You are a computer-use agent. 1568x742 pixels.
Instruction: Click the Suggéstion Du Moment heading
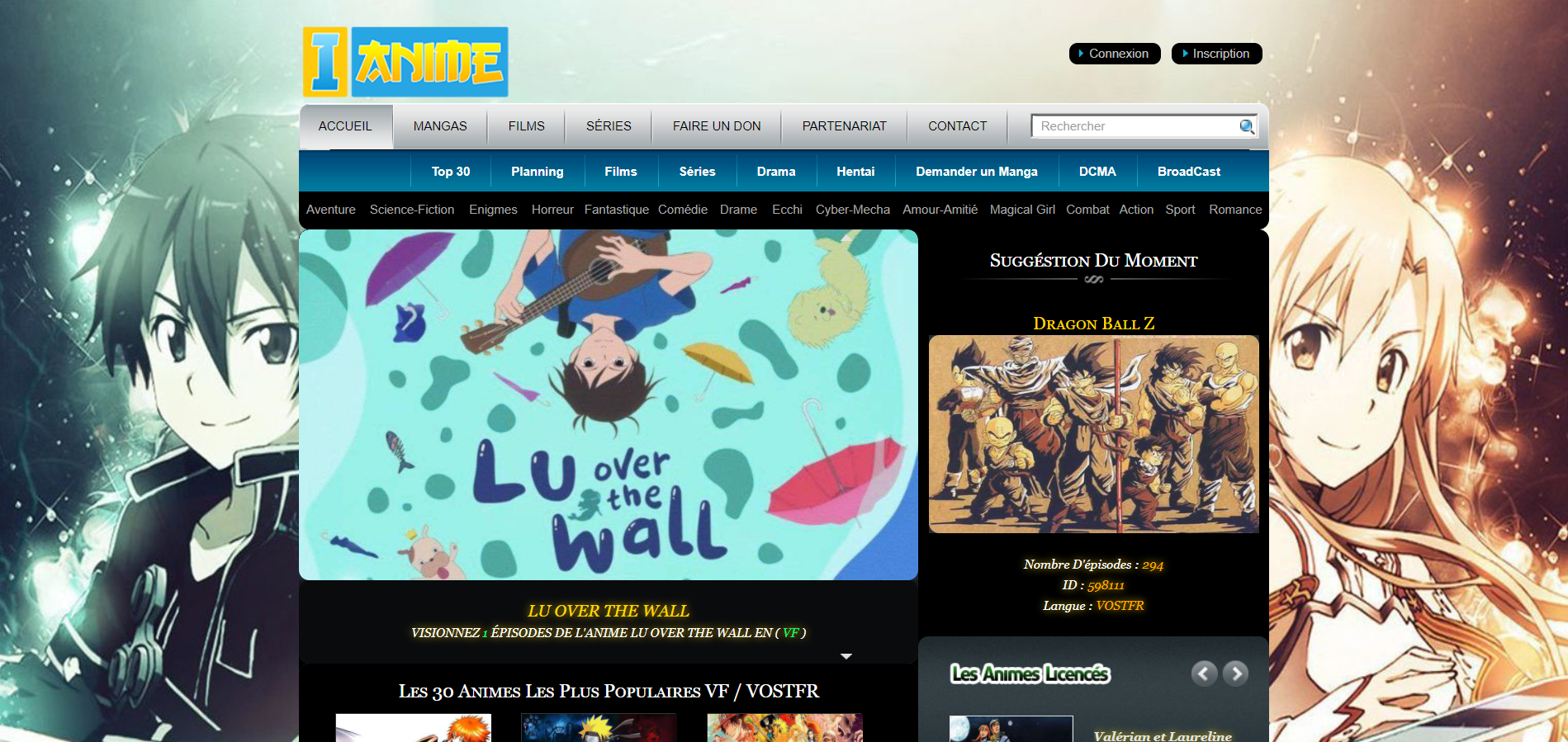pyautogui.click(x=1093, y=261)
